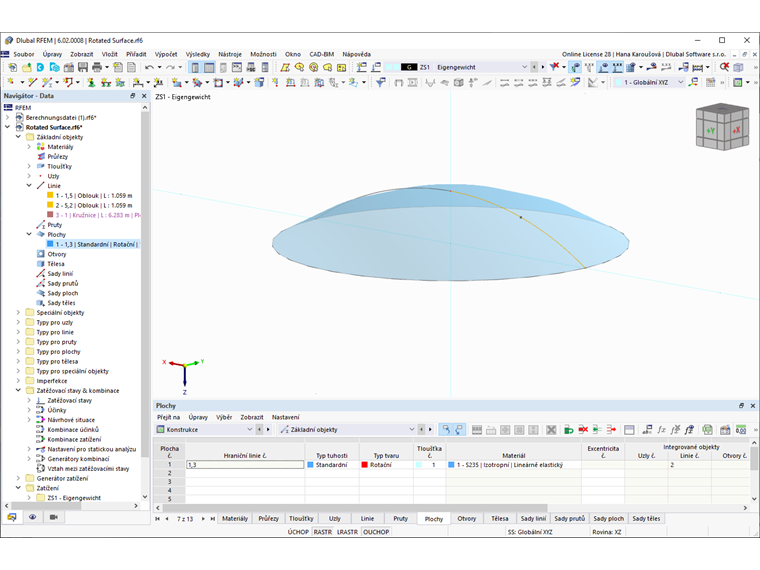
Task: Click the table horizontal scrollbar in Plochy panel
Action: coord(355,507)
